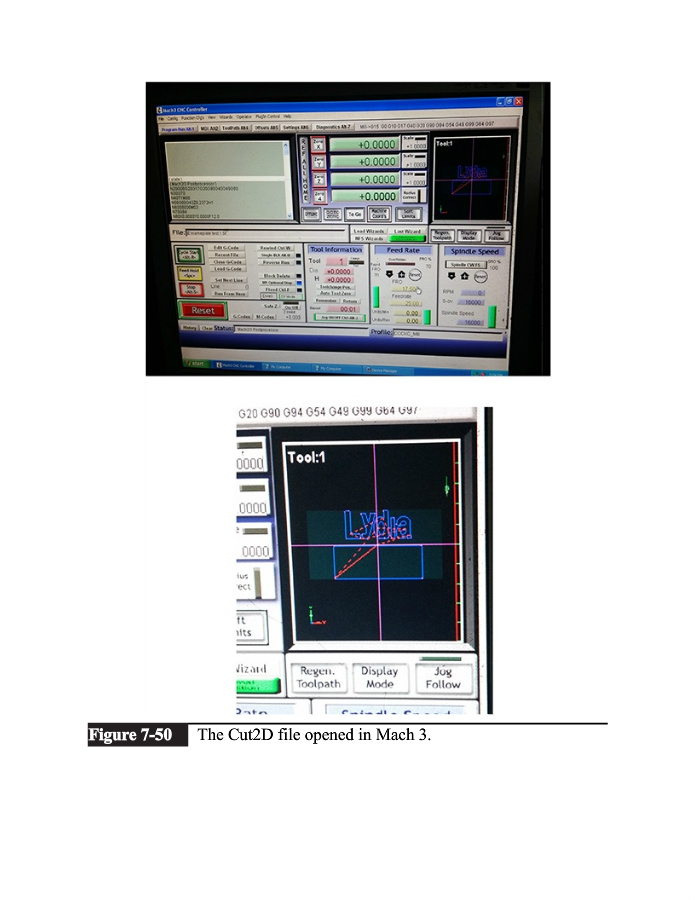Toggle Jog Follow in enlarged view
695x900 pixels.
[x=442, y=677]
